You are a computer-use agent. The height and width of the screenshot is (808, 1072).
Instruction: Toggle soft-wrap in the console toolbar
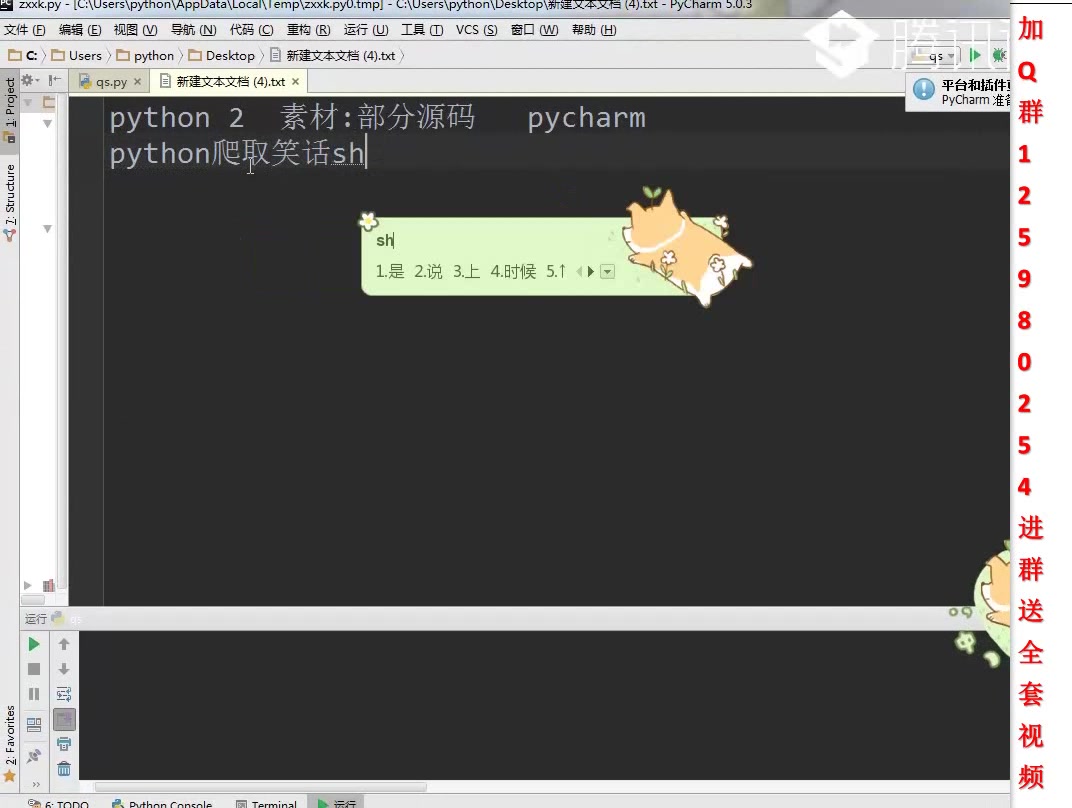64,693
